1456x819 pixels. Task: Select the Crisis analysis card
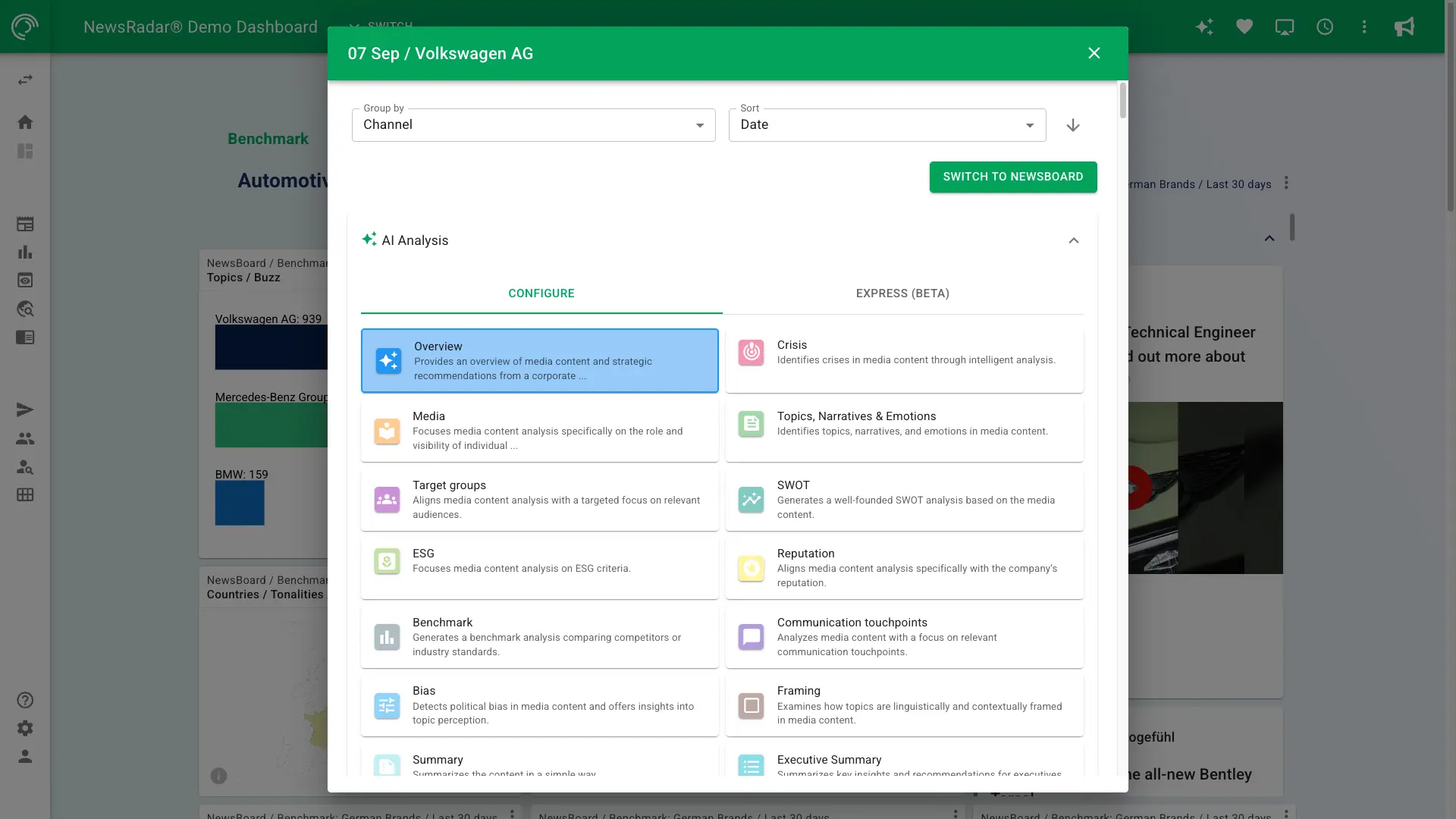905,360
